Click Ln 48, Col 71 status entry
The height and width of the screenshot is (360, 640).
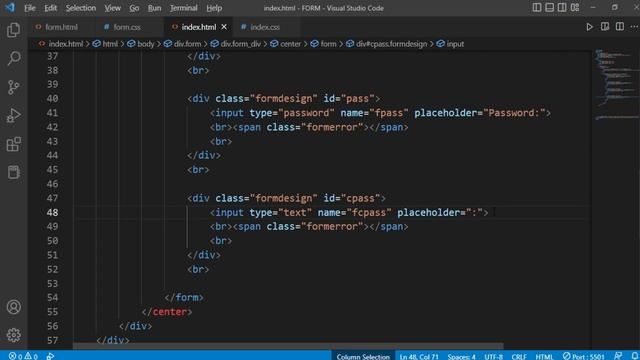pos(419,356)
